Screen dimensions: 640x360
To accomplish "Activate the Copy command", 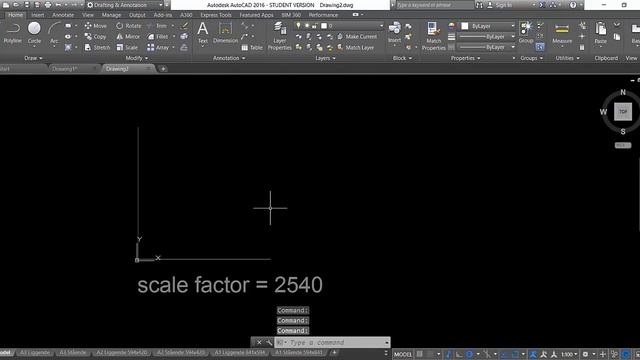I will 96,37.
